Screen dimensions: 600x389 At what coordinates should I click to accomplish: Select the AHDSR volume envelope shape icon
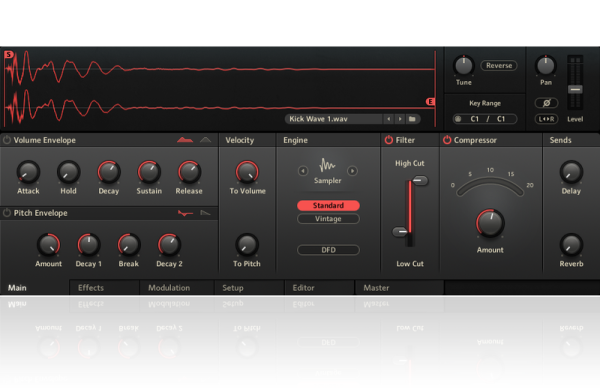pos(185,140)
